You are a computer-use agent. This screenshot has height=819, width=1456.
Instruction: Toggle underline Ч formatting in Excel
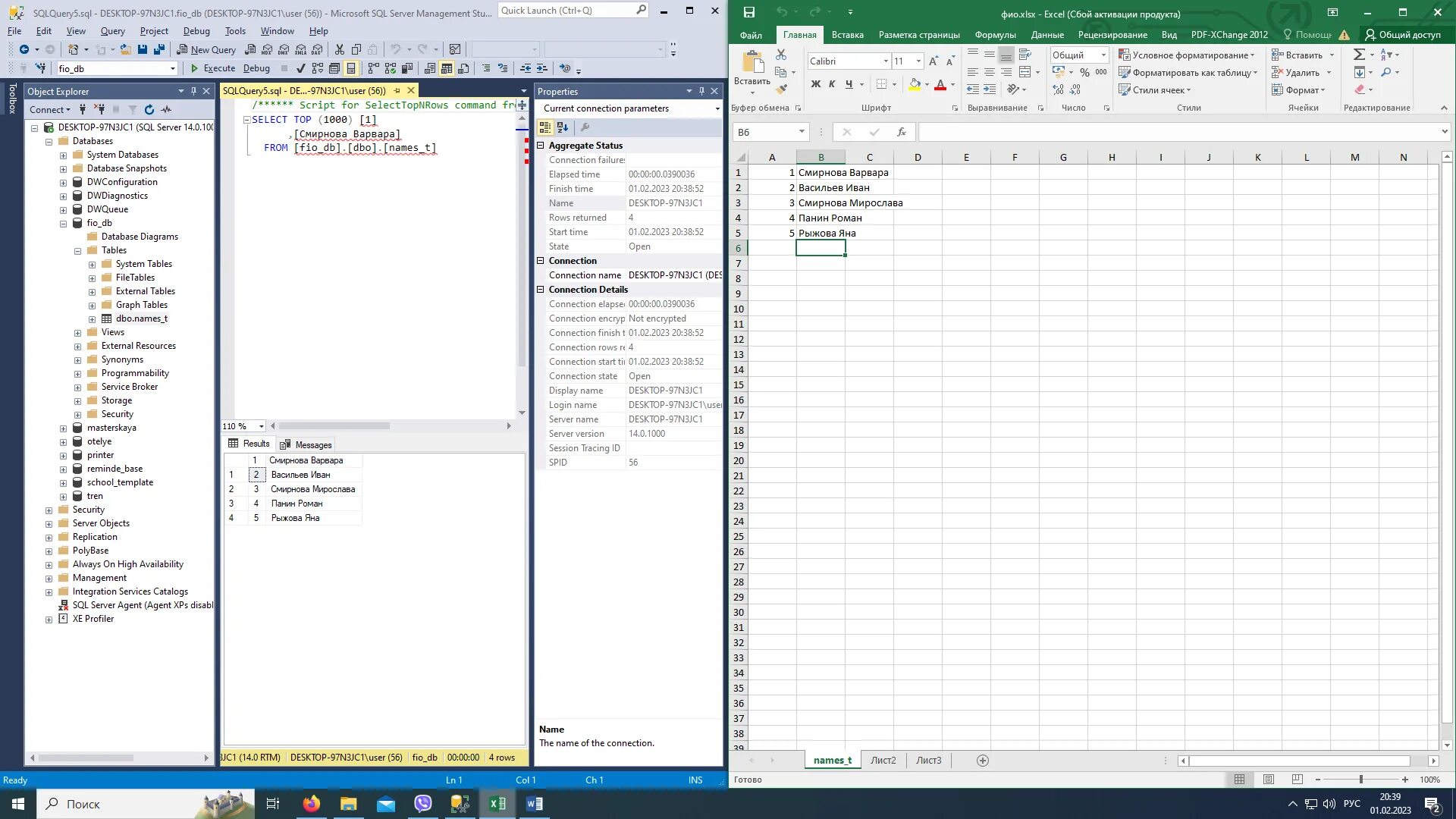coord(849,84)
